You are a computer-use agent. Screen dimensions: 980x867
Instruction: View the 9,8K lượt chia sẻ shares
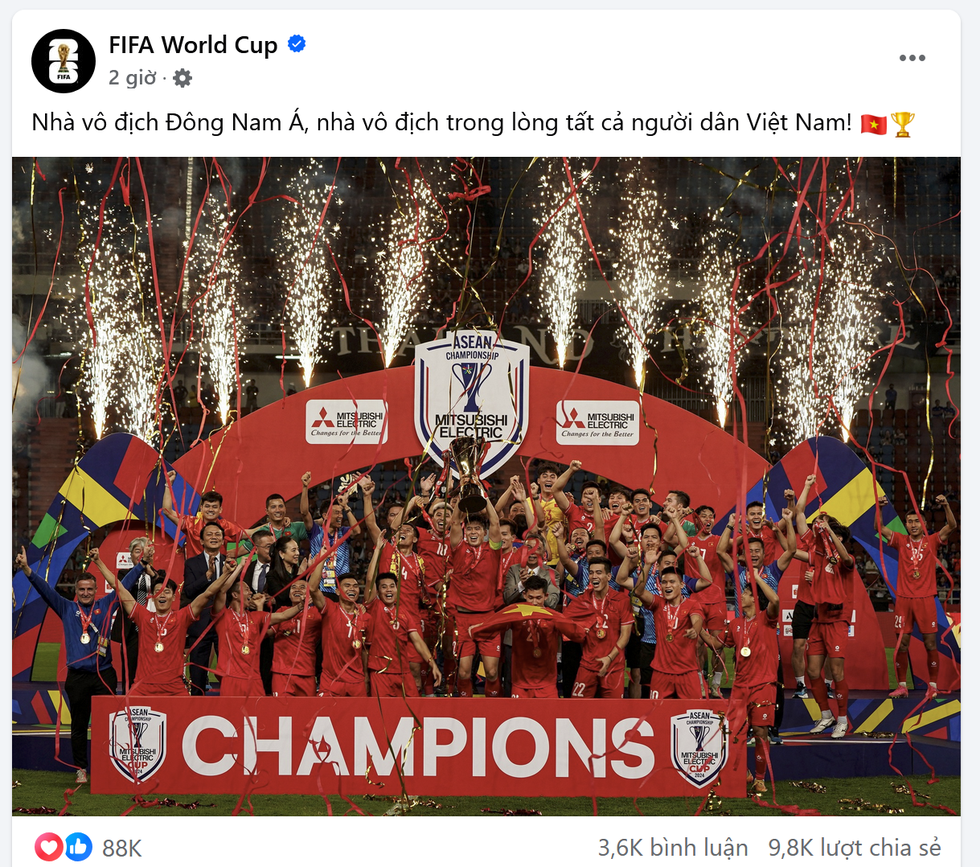point(854,848)
